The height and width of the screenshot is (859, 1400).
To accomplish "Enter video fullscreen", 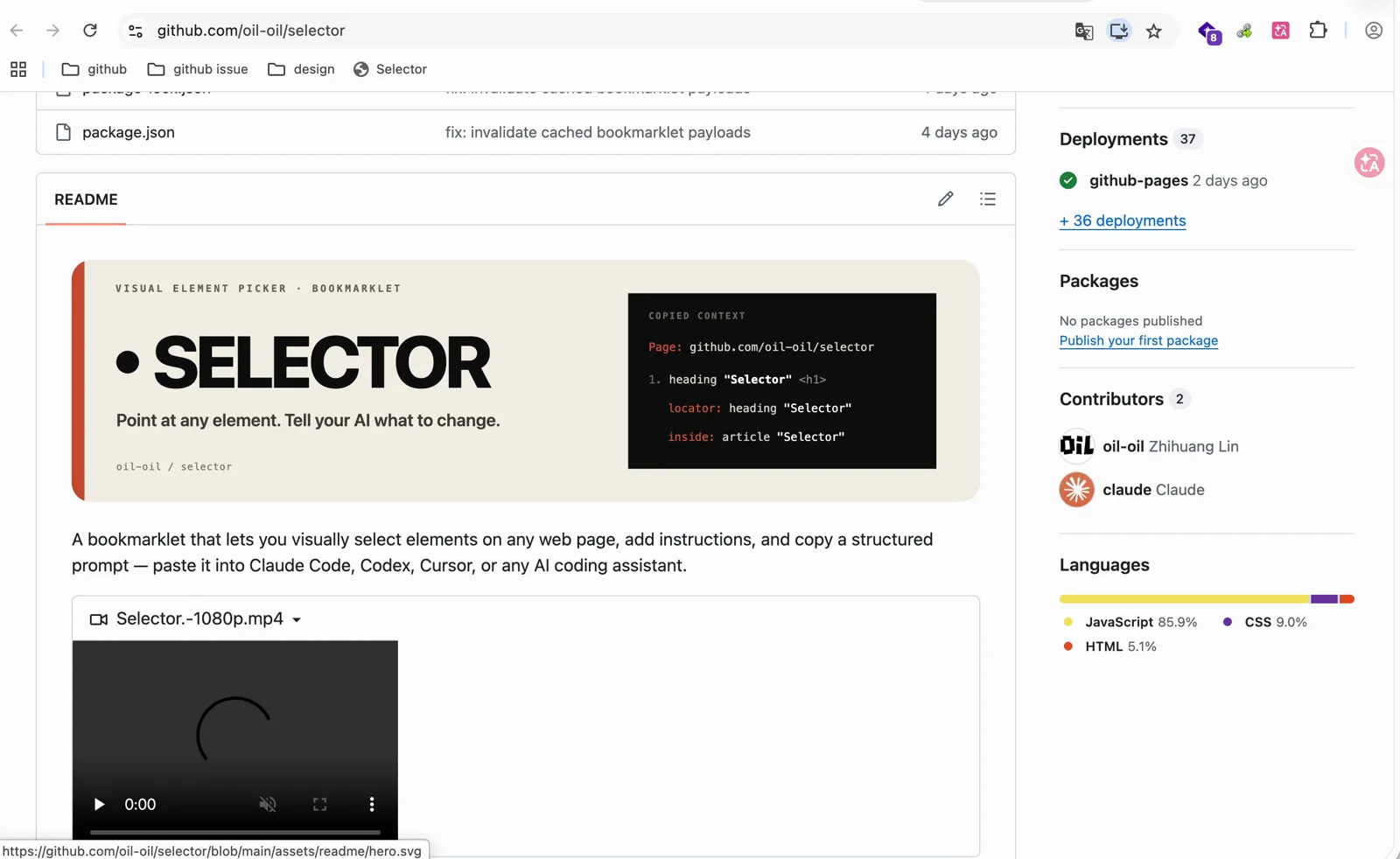I will coord(320,804).
